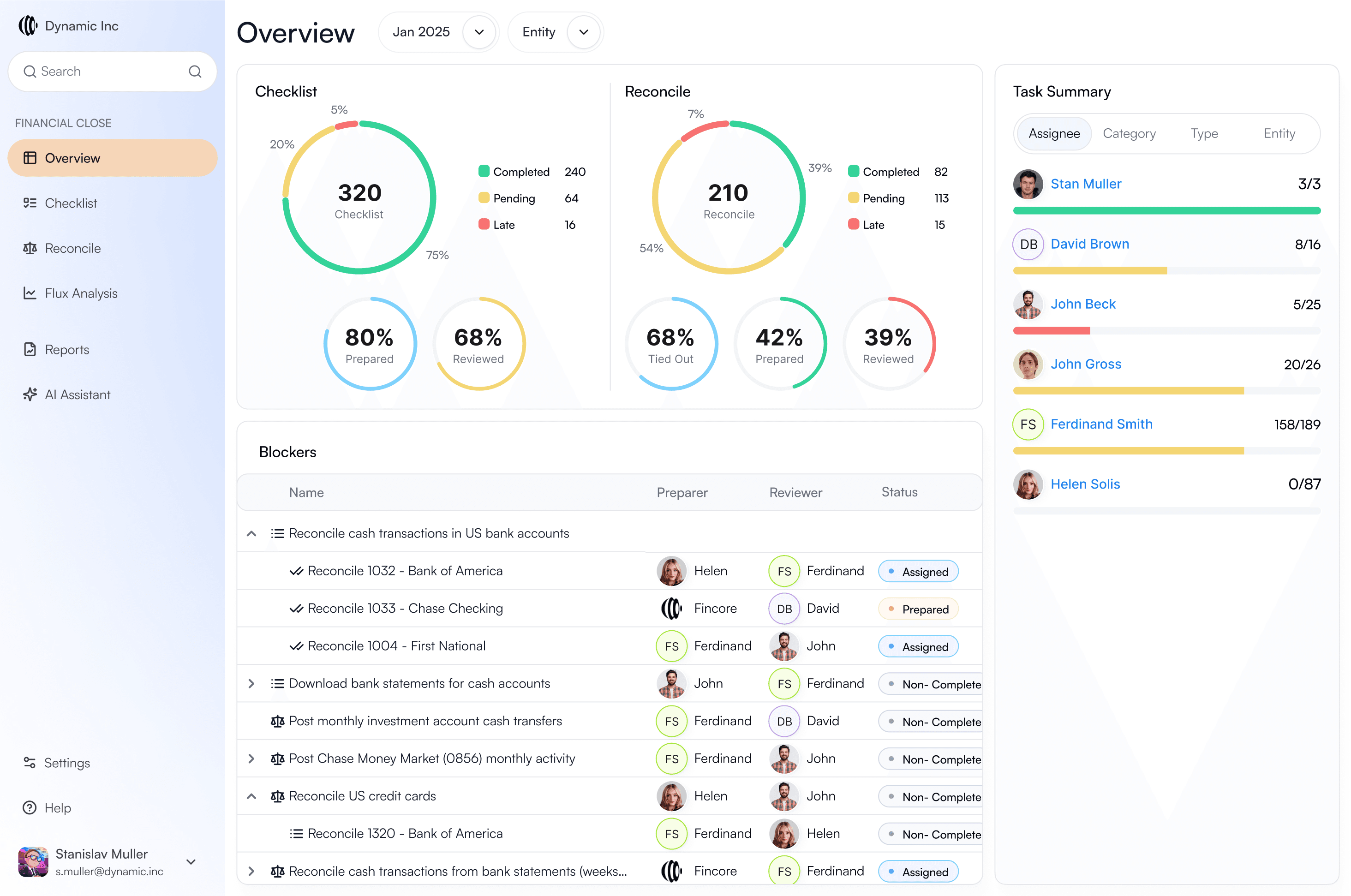Screen dimensions: 1351x896
Task: Open Overview in the sidebar
Action: (x=113, y=158)
